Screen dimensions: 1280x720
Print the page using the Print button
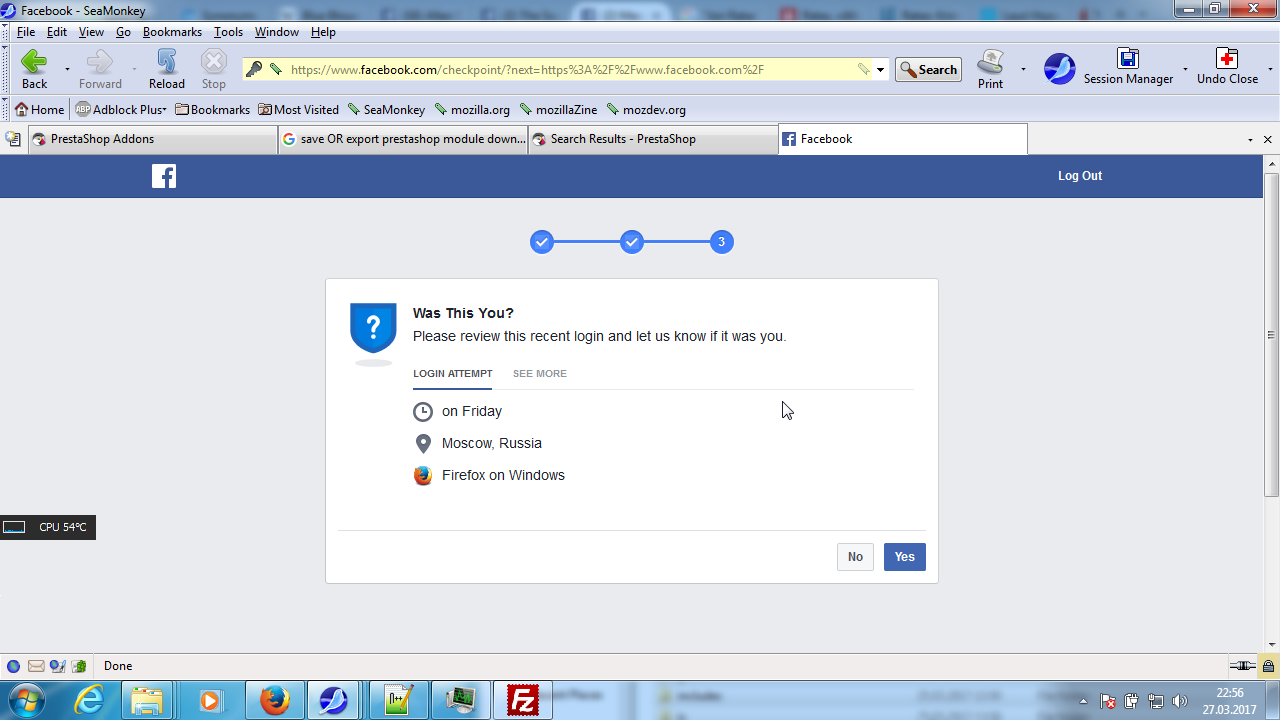point(990,69)
